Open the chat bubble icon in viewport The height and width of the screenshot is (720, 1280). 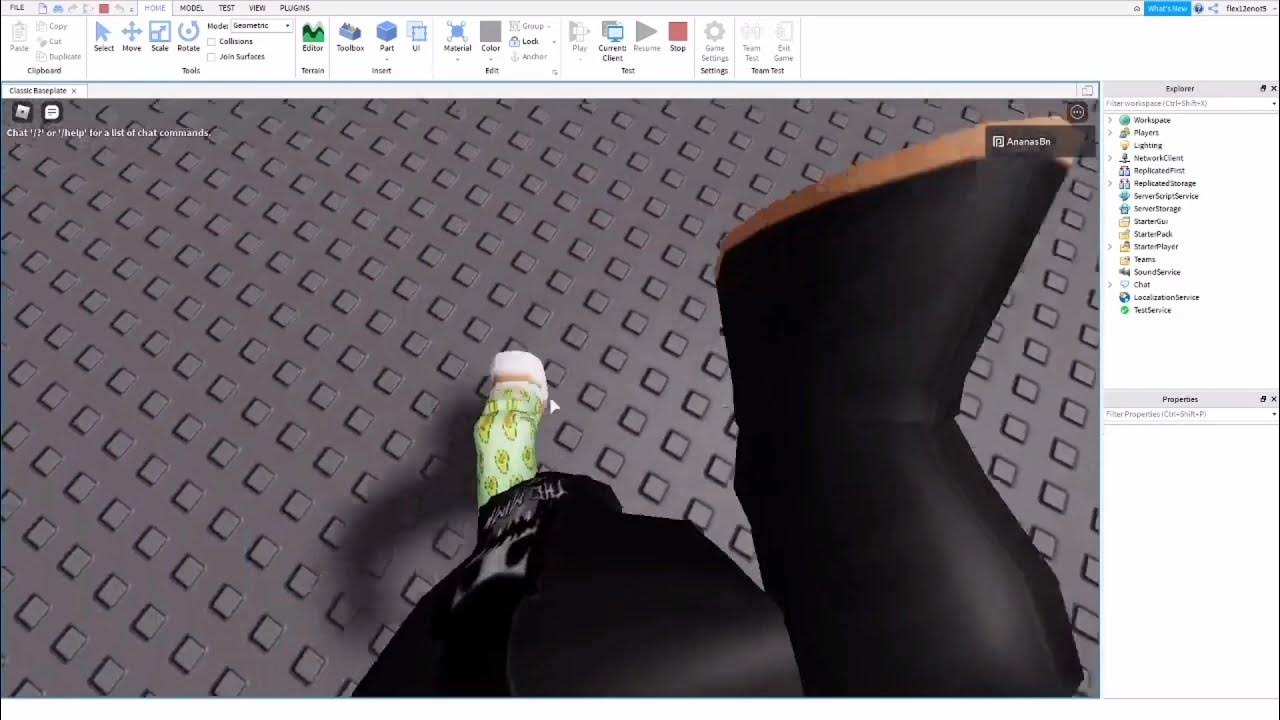(52, 112)
